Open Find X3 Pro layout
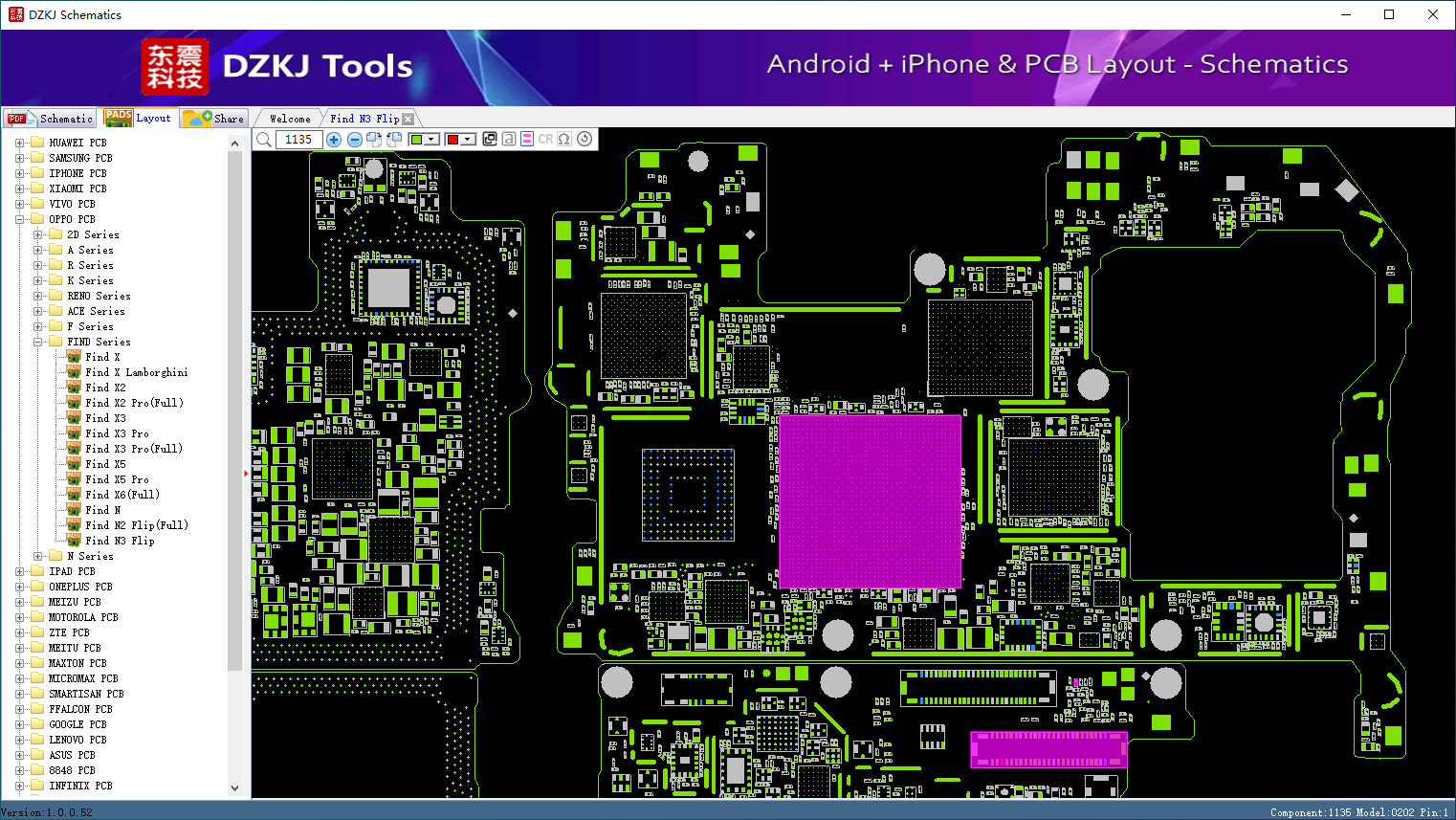The image size is (1456, 820). coord(117,433)
